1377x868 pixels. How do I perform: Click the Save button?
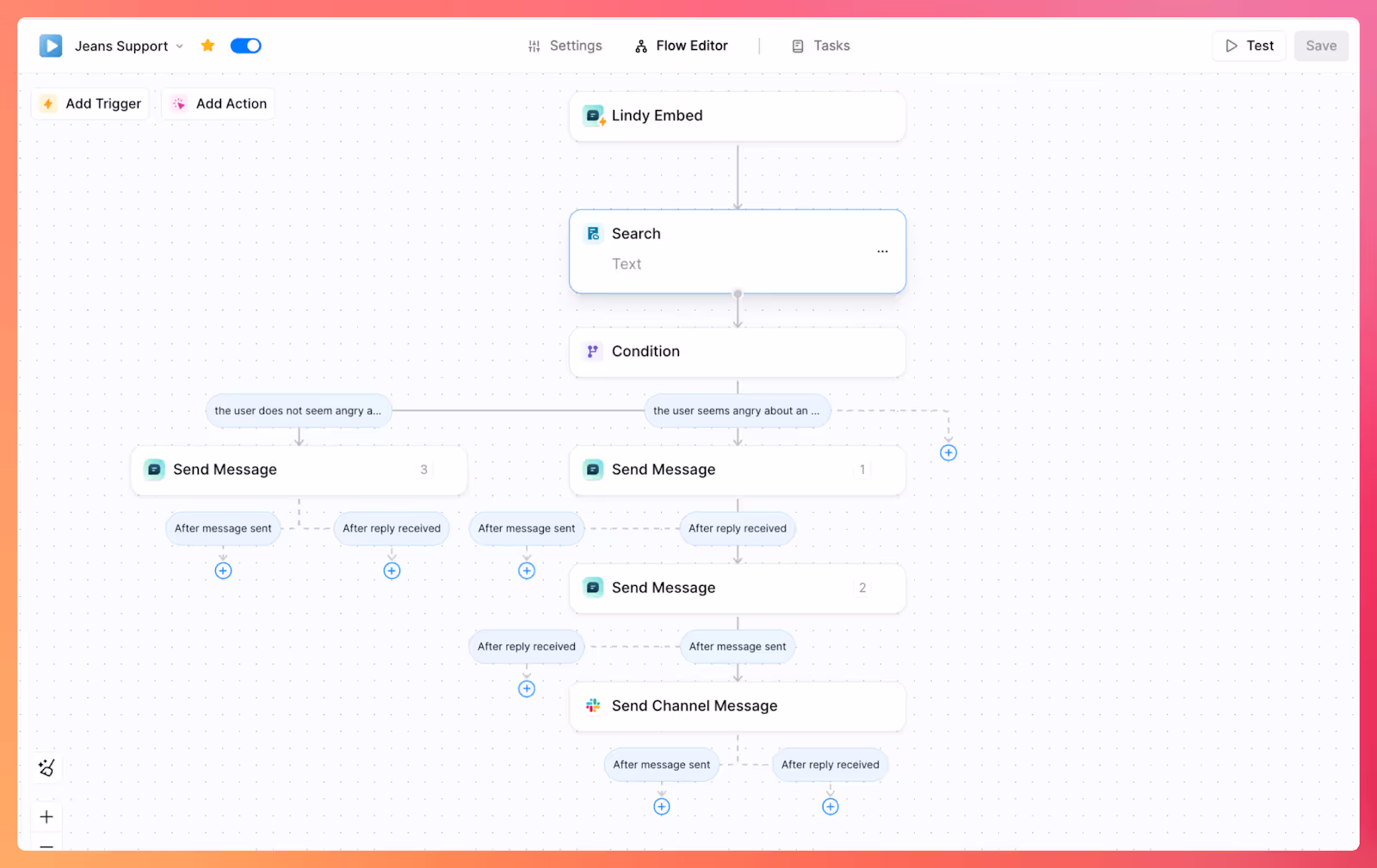tap(1321, 46)
